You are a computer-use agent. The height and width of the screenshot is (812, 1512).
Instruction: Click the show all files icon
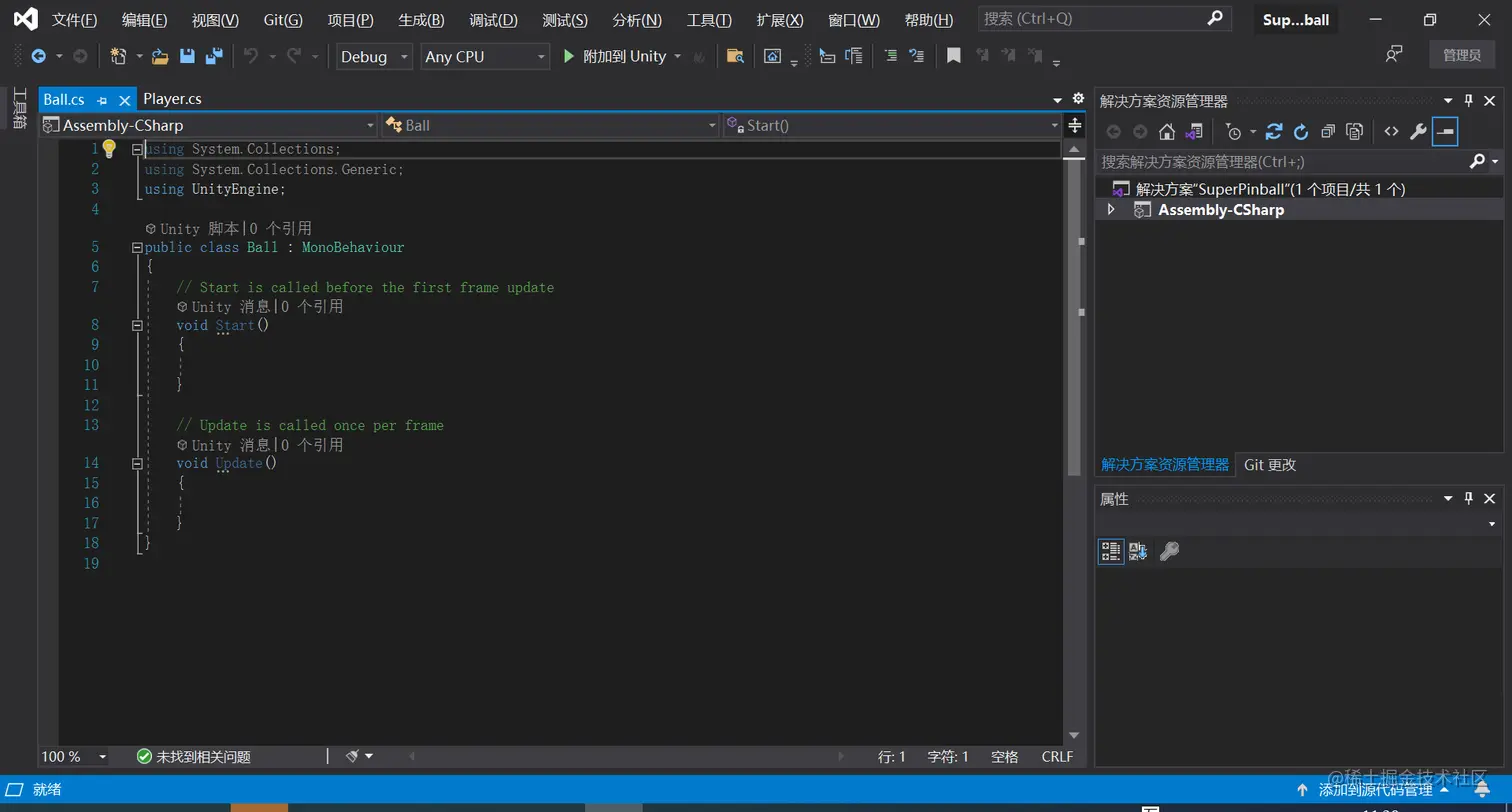pyautogui.click(x=1355, y=131)
